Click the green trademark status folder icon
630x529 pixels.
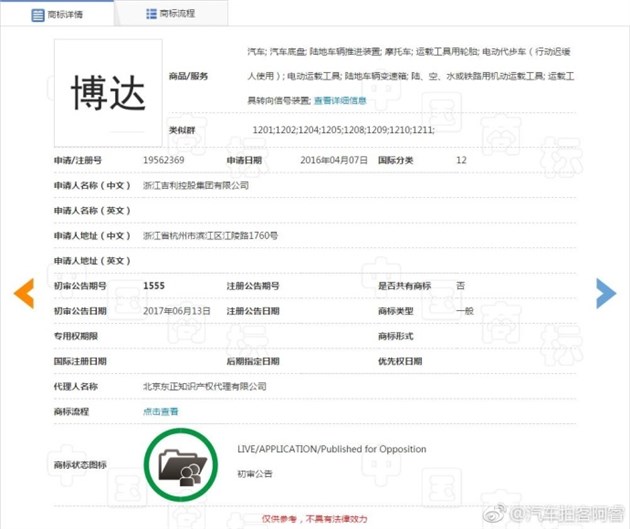coord(181,465)
